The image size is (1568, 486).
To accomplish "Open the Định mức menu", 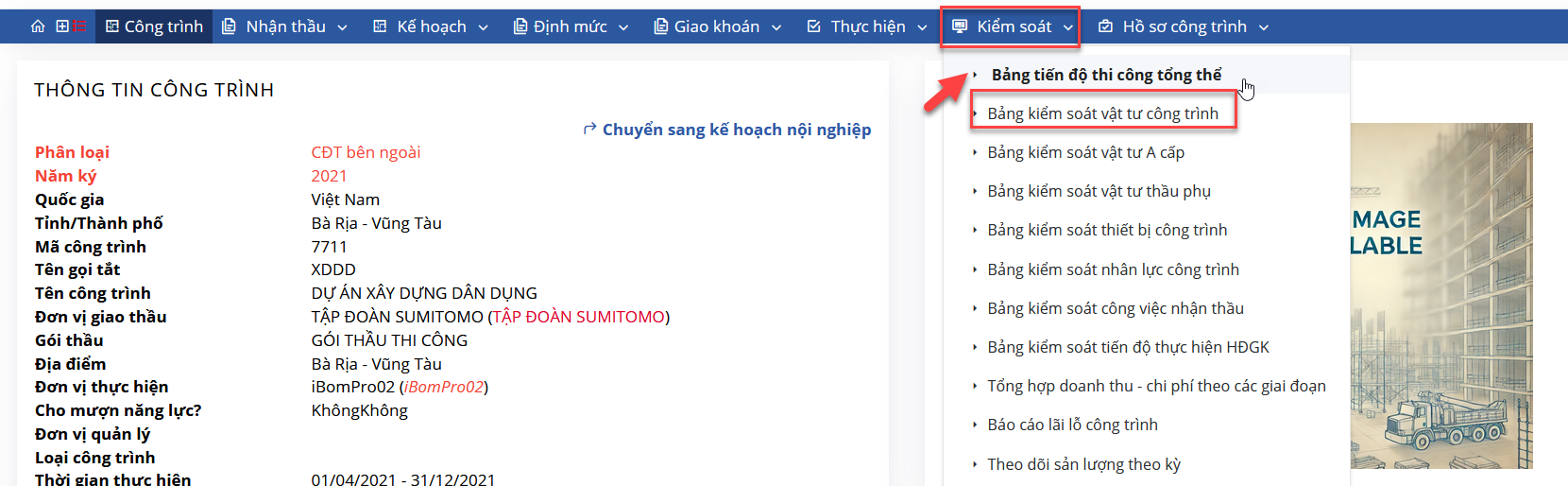I will (571, 26).
